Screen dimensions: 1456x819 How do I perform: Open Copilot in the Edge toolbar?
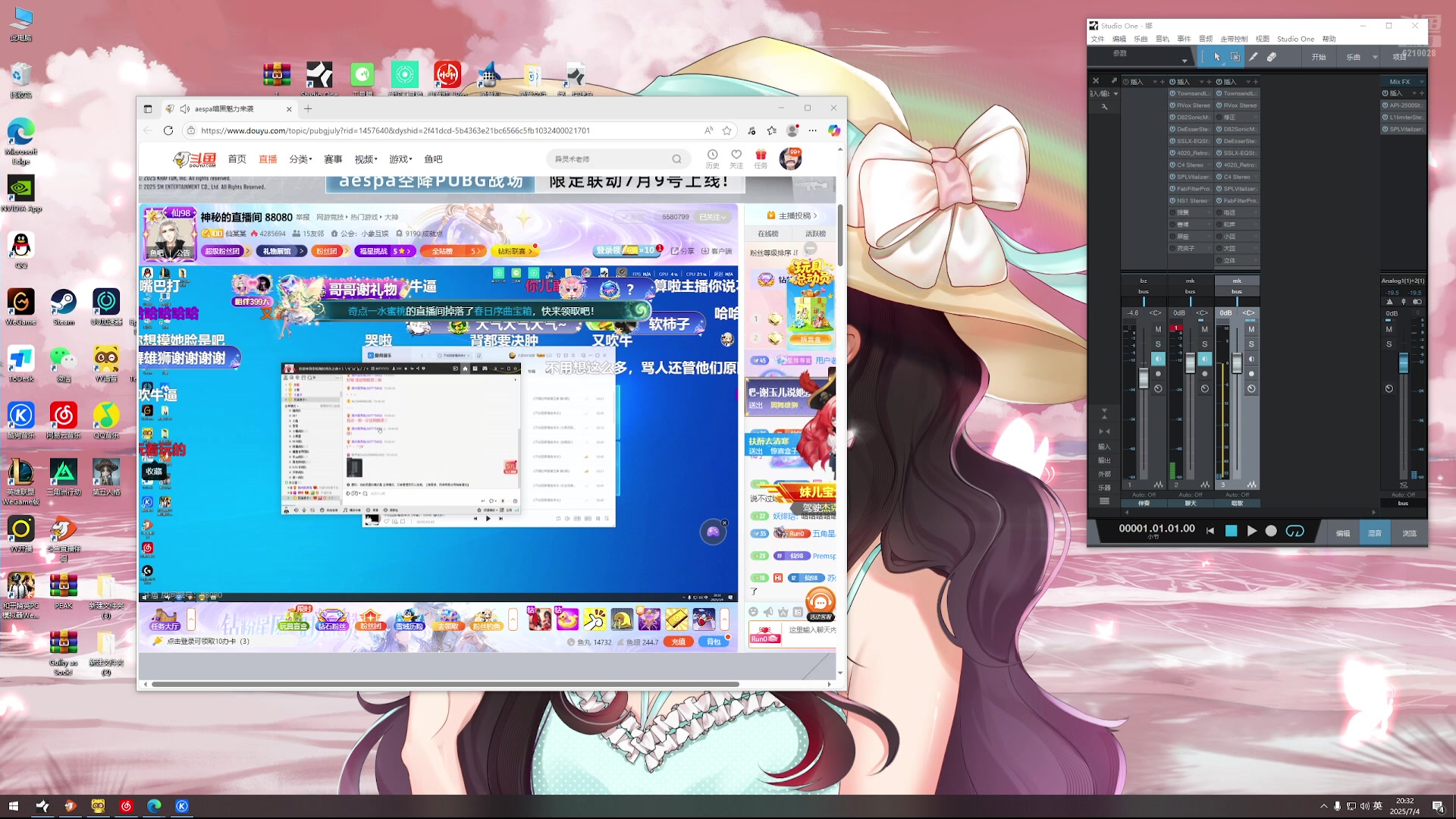coord(833,130)
